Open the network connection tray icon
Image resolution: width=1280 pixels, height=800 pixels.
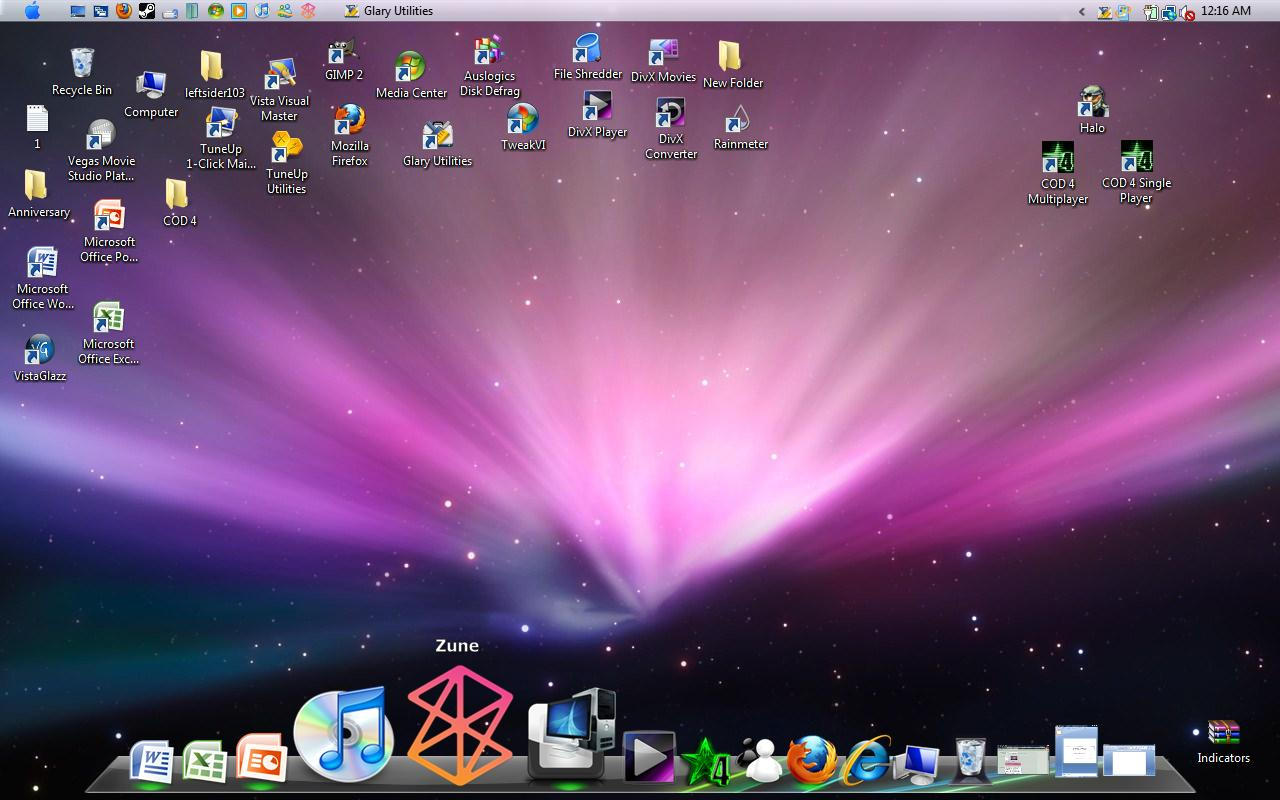point(1169,12)
